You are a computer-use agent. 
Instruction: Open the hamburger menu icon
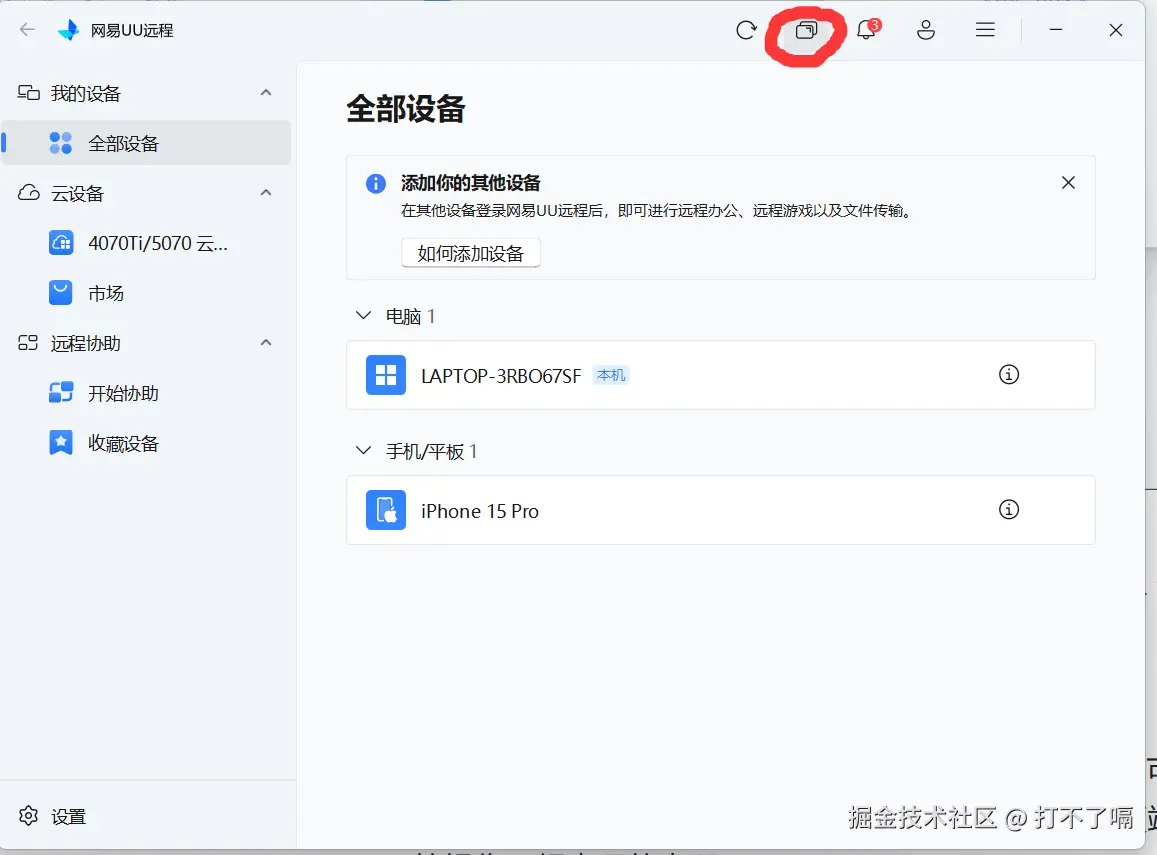985,30
